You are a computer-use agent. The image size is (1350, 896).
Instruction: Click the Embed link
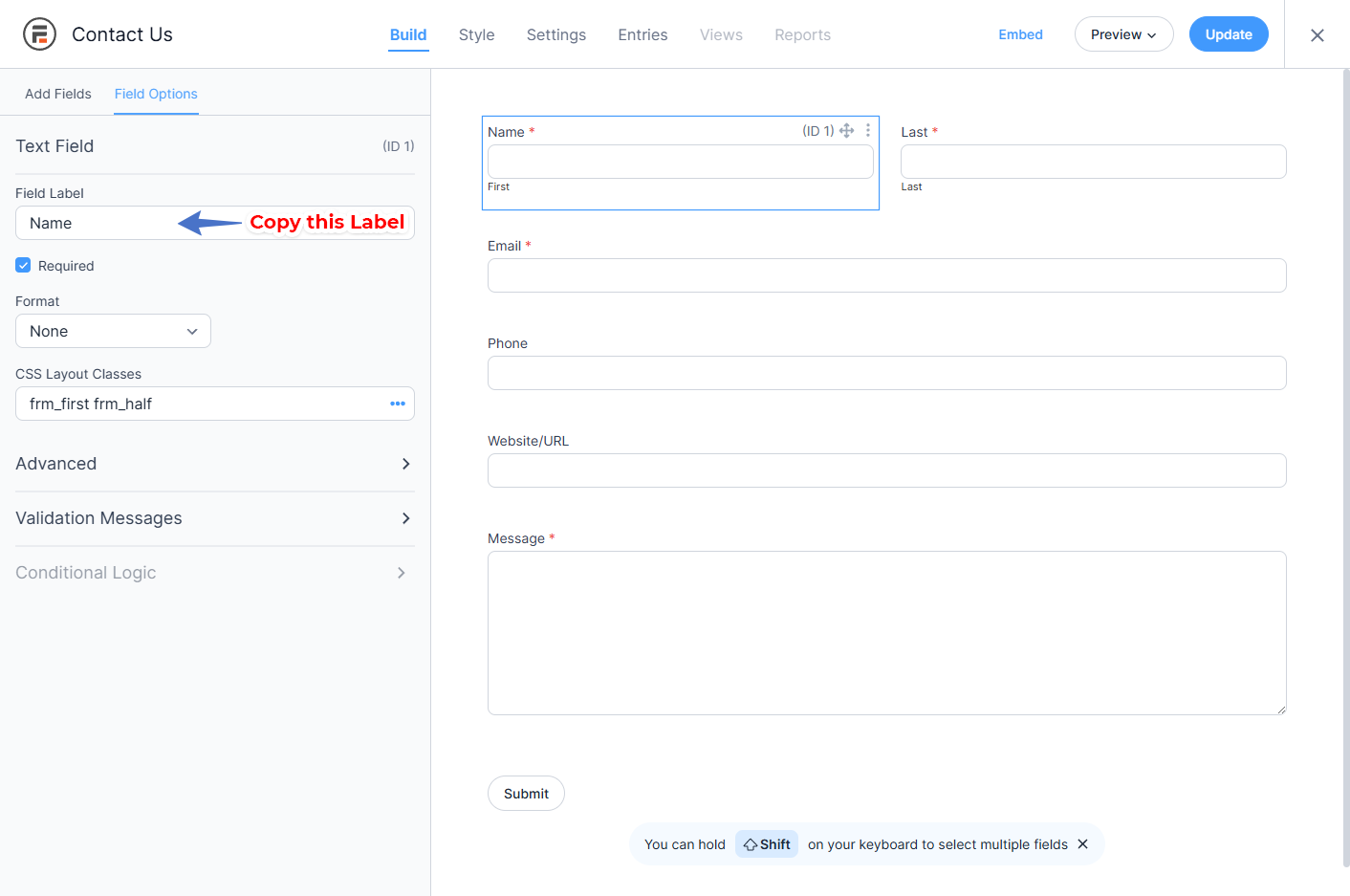click(1020, 34)
